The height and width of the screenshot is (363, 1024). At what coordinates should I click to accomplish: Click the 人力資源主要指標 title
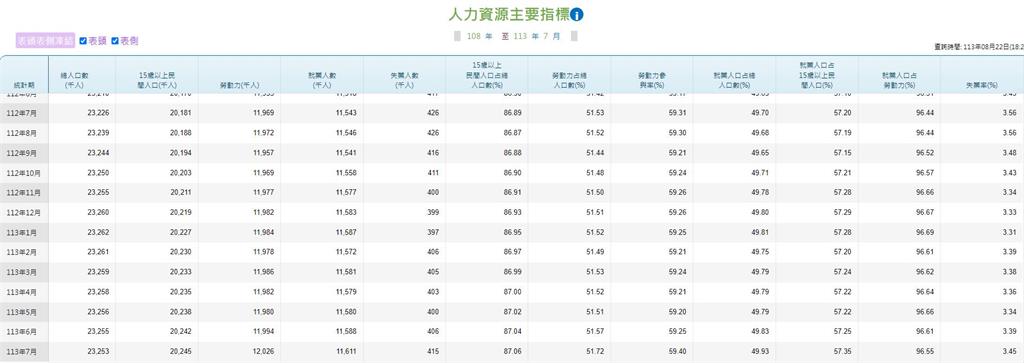[509, 14]
